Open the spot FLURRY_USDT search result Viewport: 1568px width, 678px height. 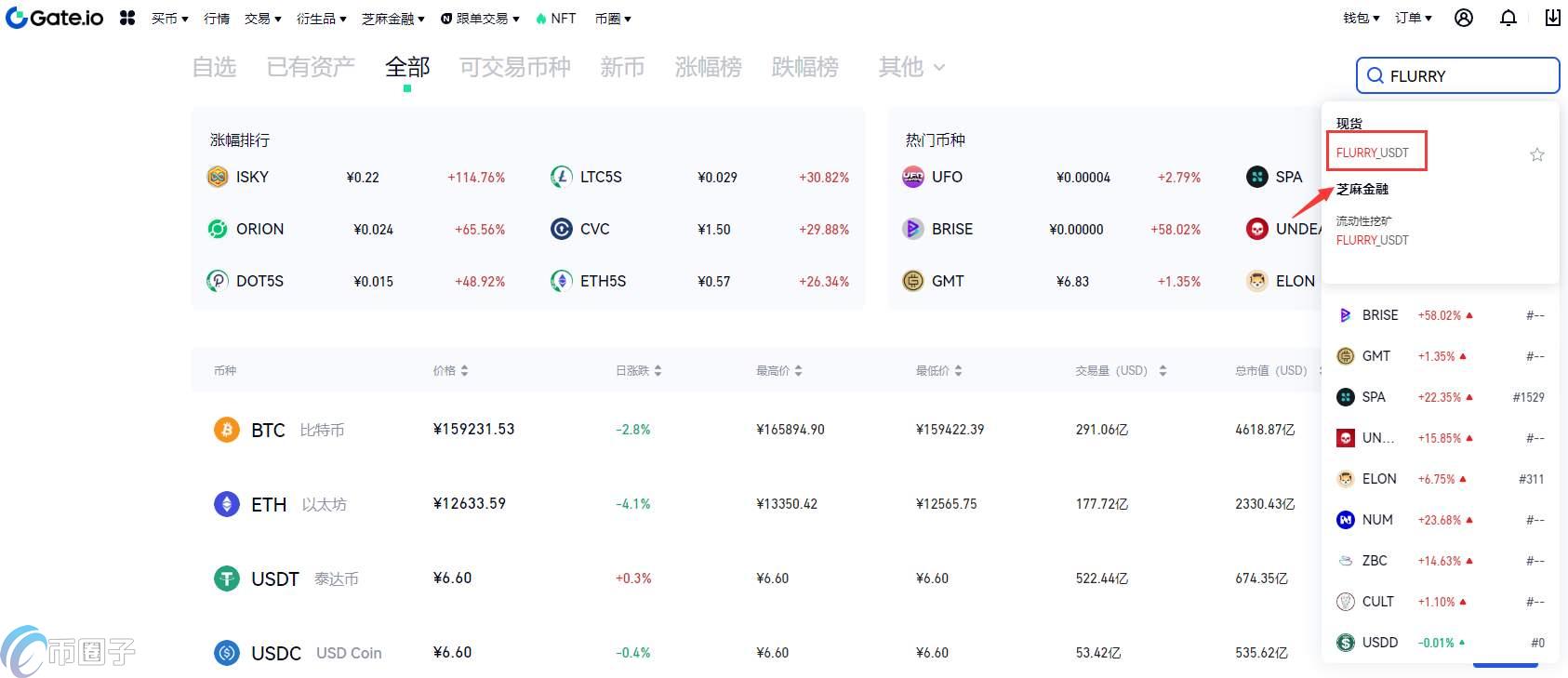click(1373, 153)
